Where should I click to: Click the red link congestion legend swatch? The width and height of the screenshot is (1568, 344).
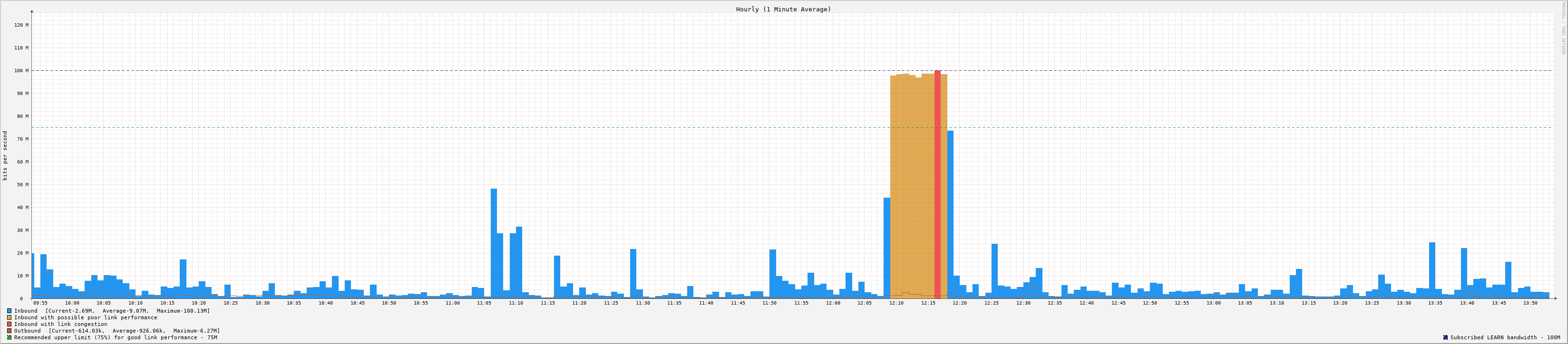(9, 324)
